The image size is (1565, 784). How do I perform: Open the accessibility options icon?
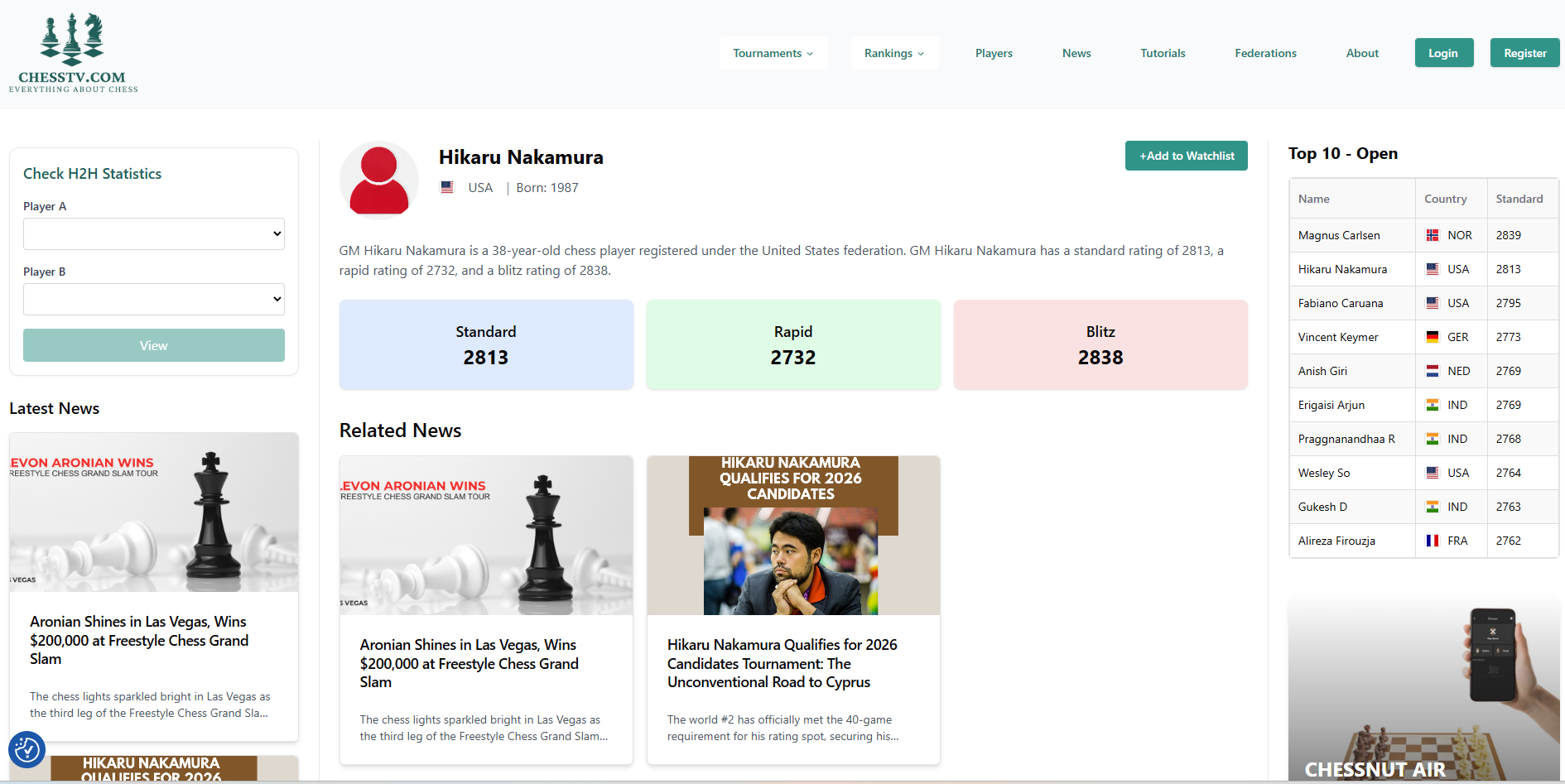coord(26,749)
